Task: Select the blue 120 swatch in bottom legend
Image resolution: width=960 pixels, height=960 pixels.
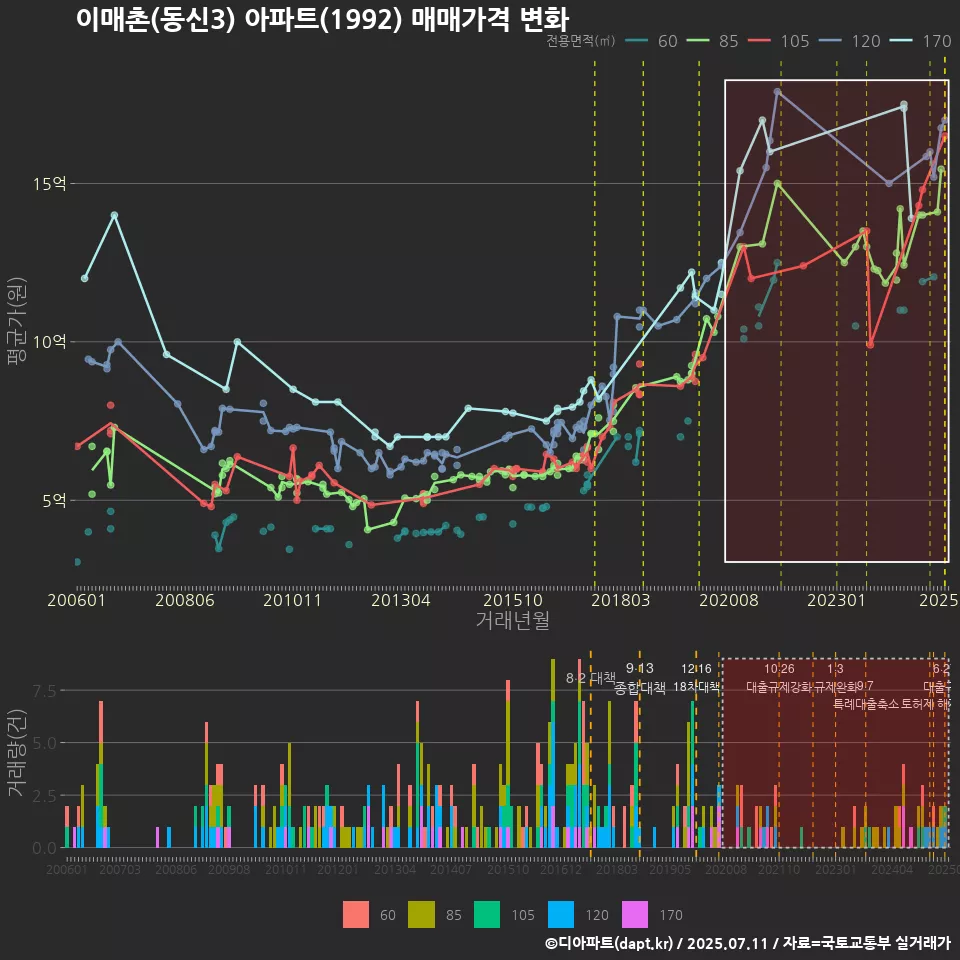Action: [561, 915]
